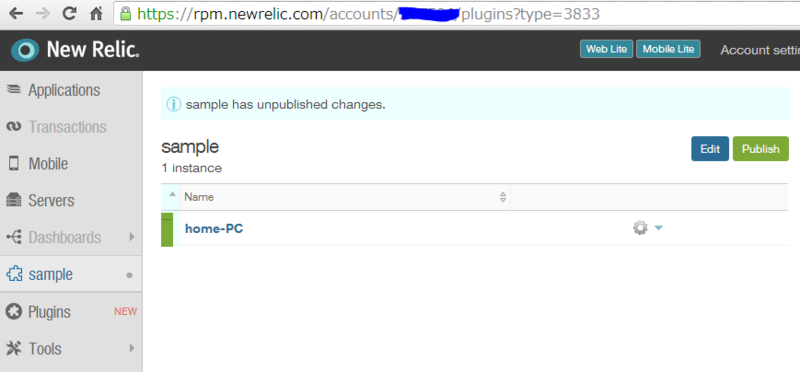Screen dimensions: 800x372
Task: Expand the Tools submenu arrow
Action: point(132,349)
